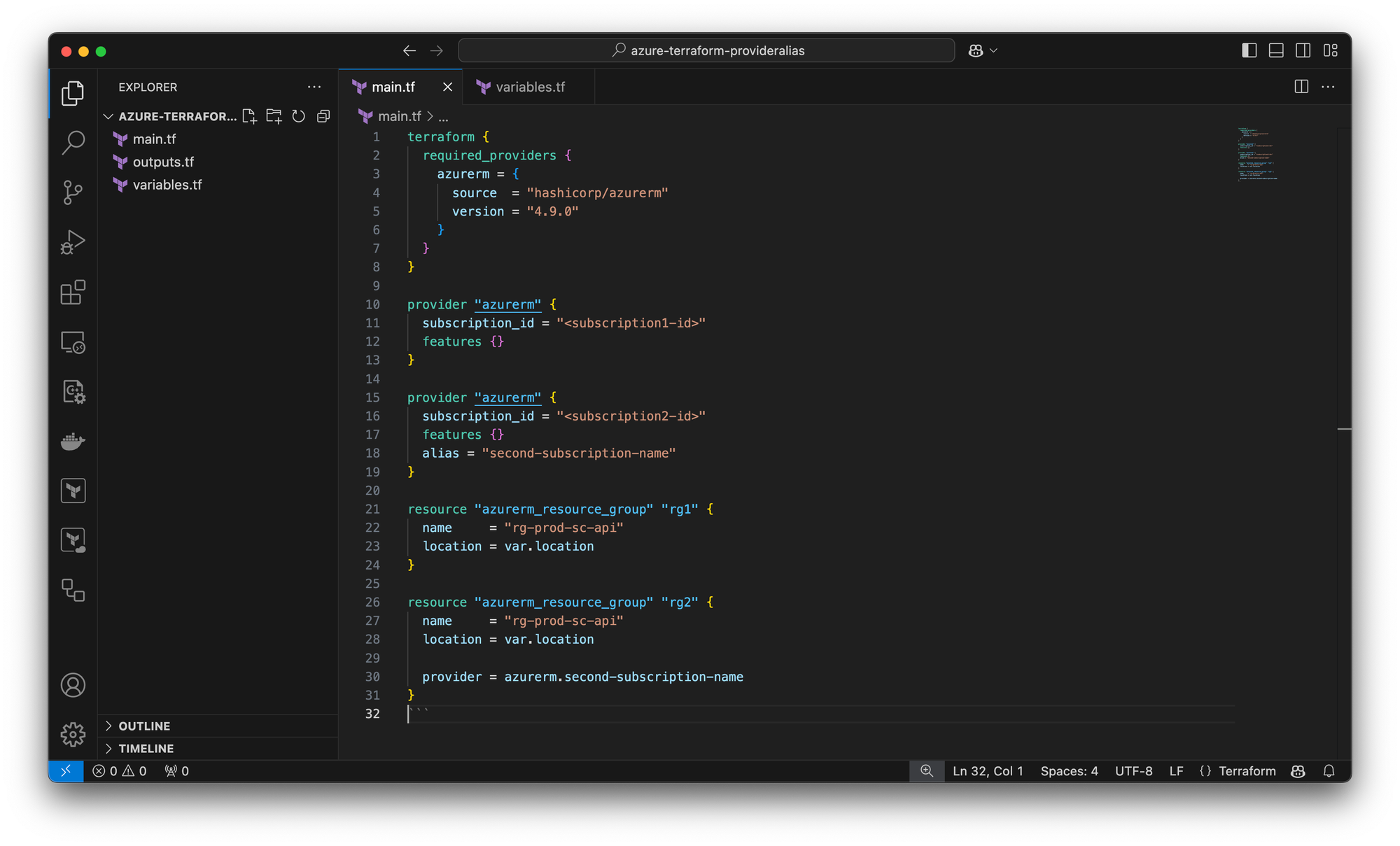
Task: Open remote window indicator in status bar
Action: pos(66,770)
